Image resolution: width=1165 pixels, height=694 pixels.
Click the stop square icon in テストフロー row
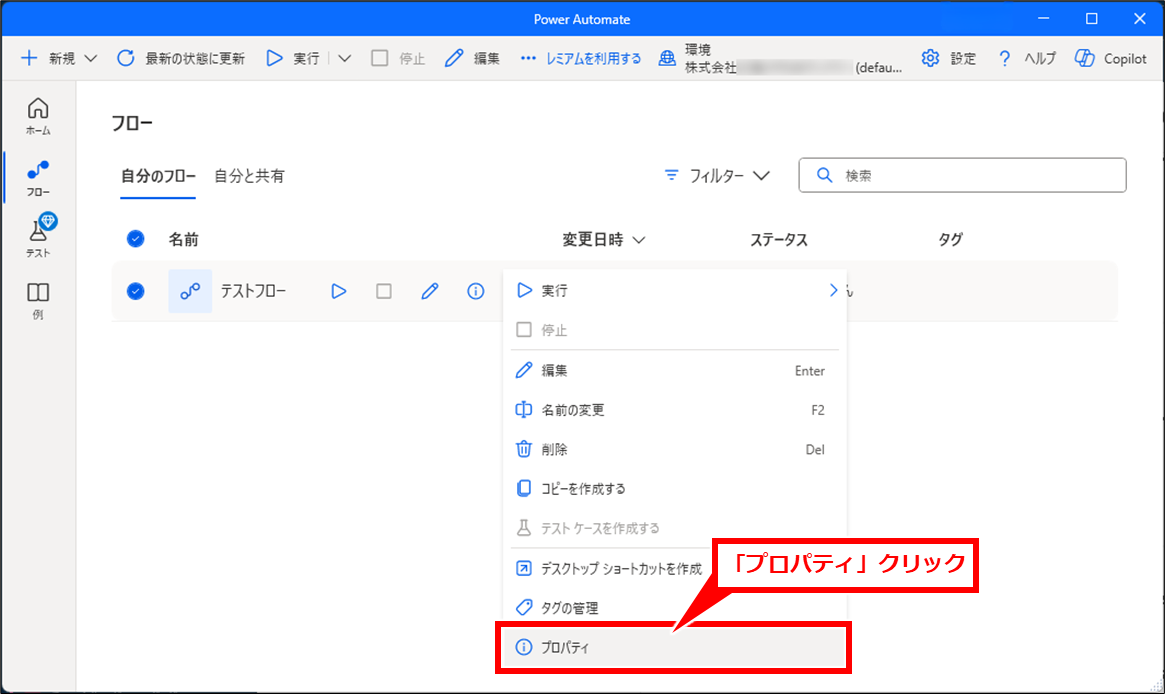(384, 291)
